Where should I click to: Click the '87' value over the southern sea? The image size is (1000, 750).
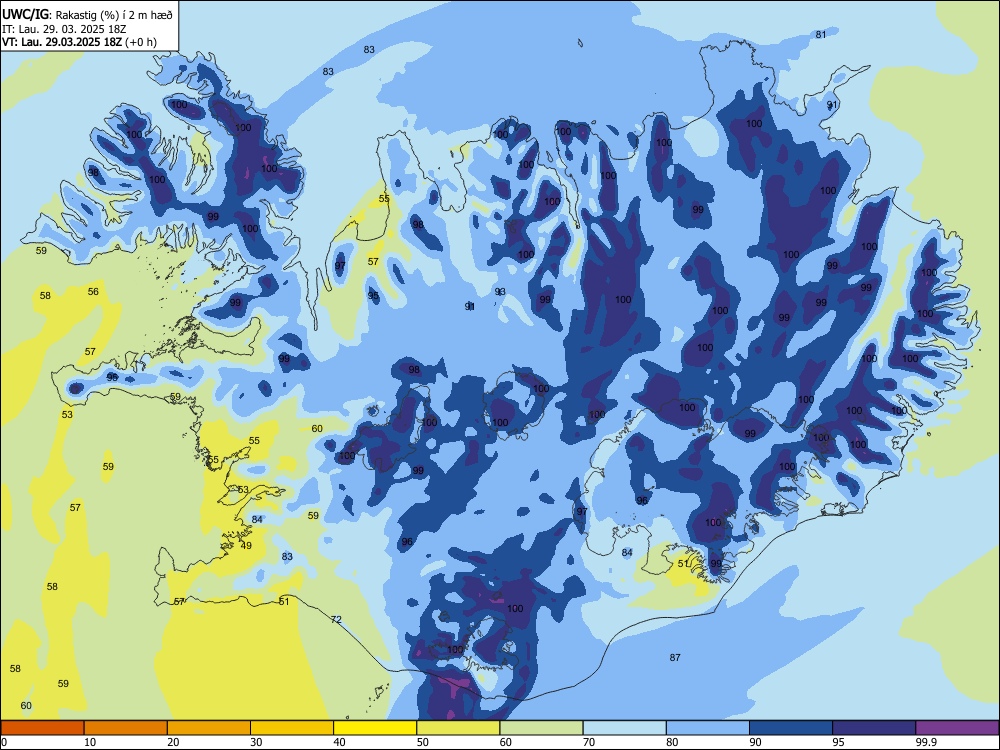(x=675, y=658)
